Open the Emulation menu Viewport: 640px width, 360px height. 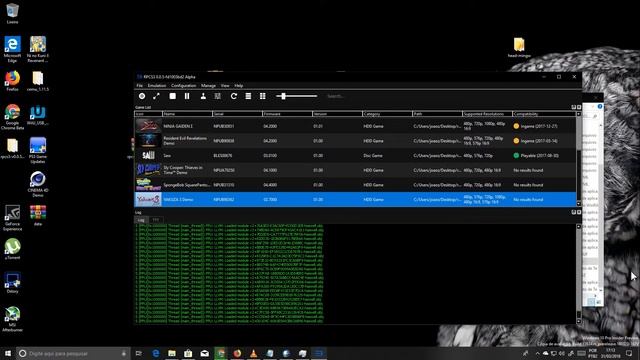[157, 86]
